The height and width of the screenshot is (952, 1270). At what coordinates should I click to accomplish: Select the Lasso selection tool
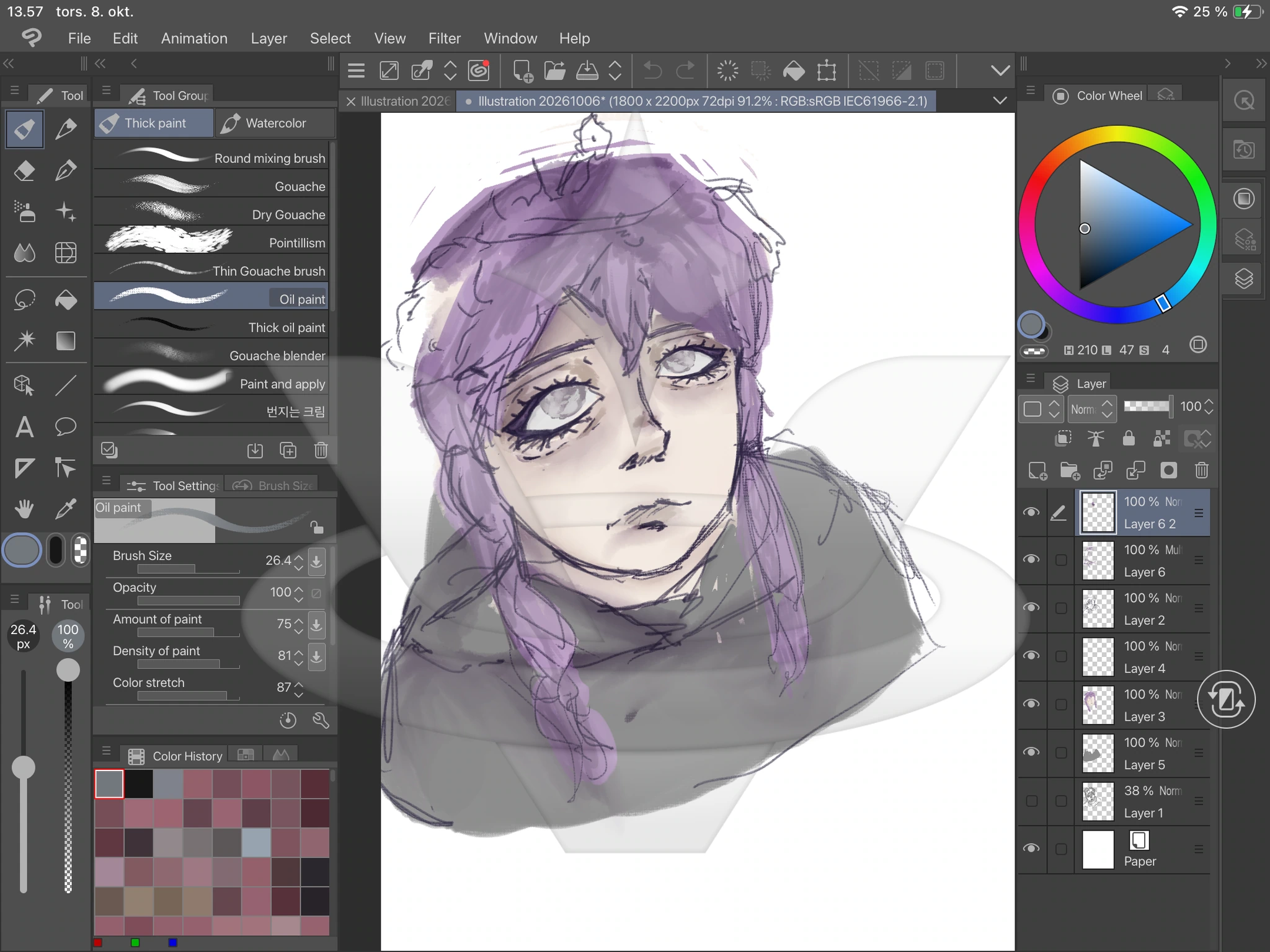pos(24,300)
